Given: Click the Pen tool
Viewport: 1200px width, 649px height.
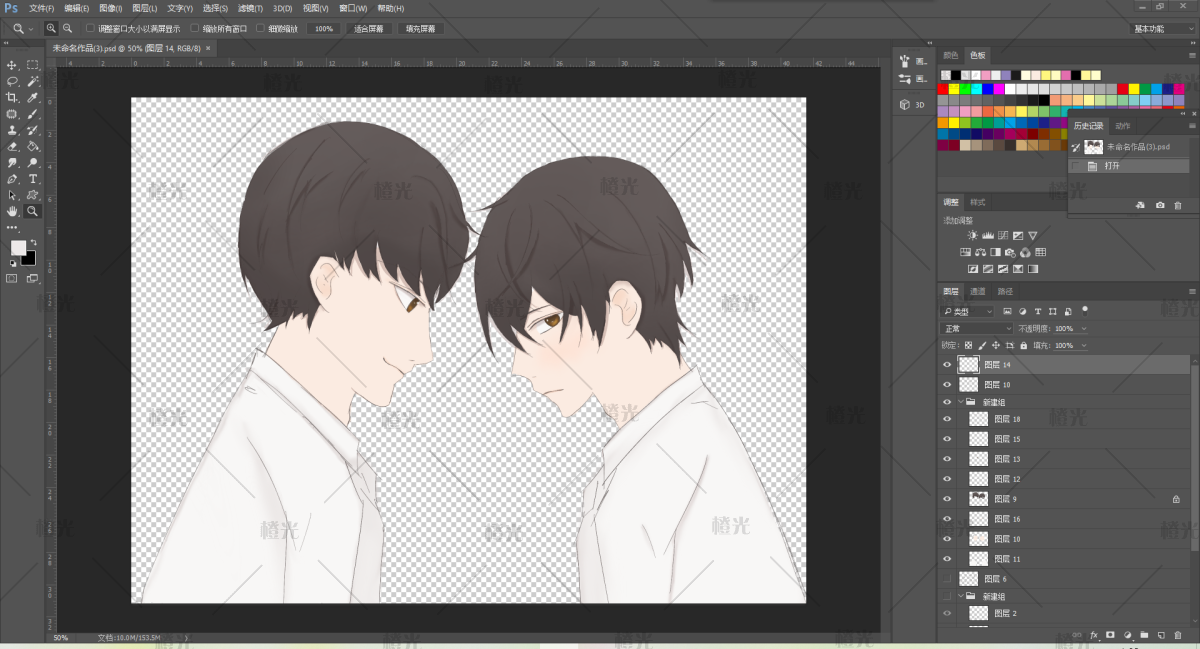Looking at the screenshot, I should coord(12,179).
